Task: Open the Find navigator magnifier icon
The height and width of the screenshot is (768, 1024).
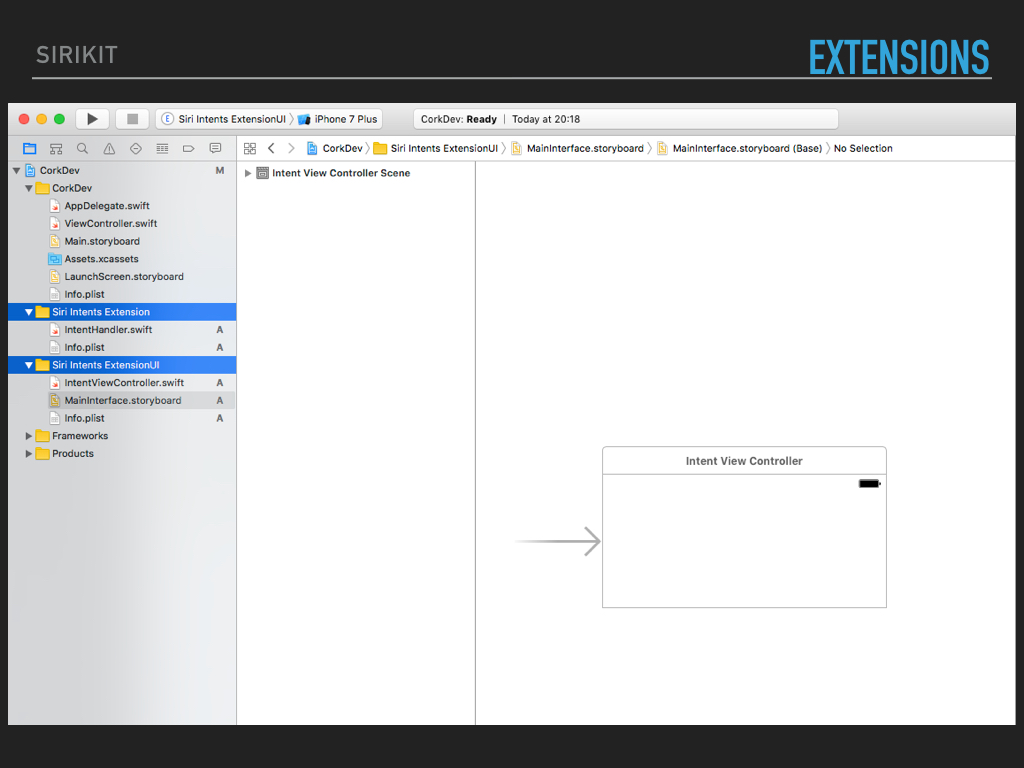Action: click(82, 149)
